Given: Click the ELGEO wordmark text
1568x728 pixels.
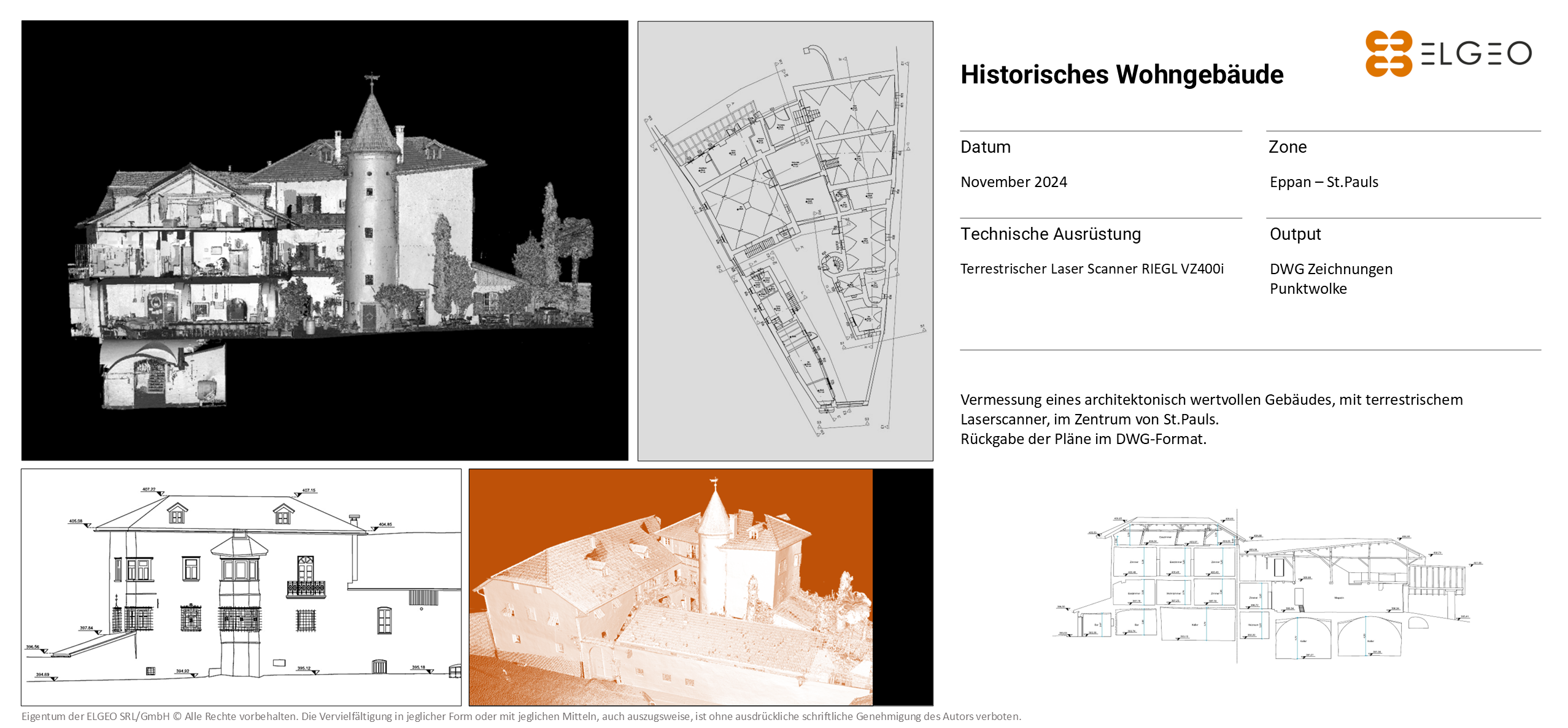Looking at the screenshot, I should (x=1476, y=53).
